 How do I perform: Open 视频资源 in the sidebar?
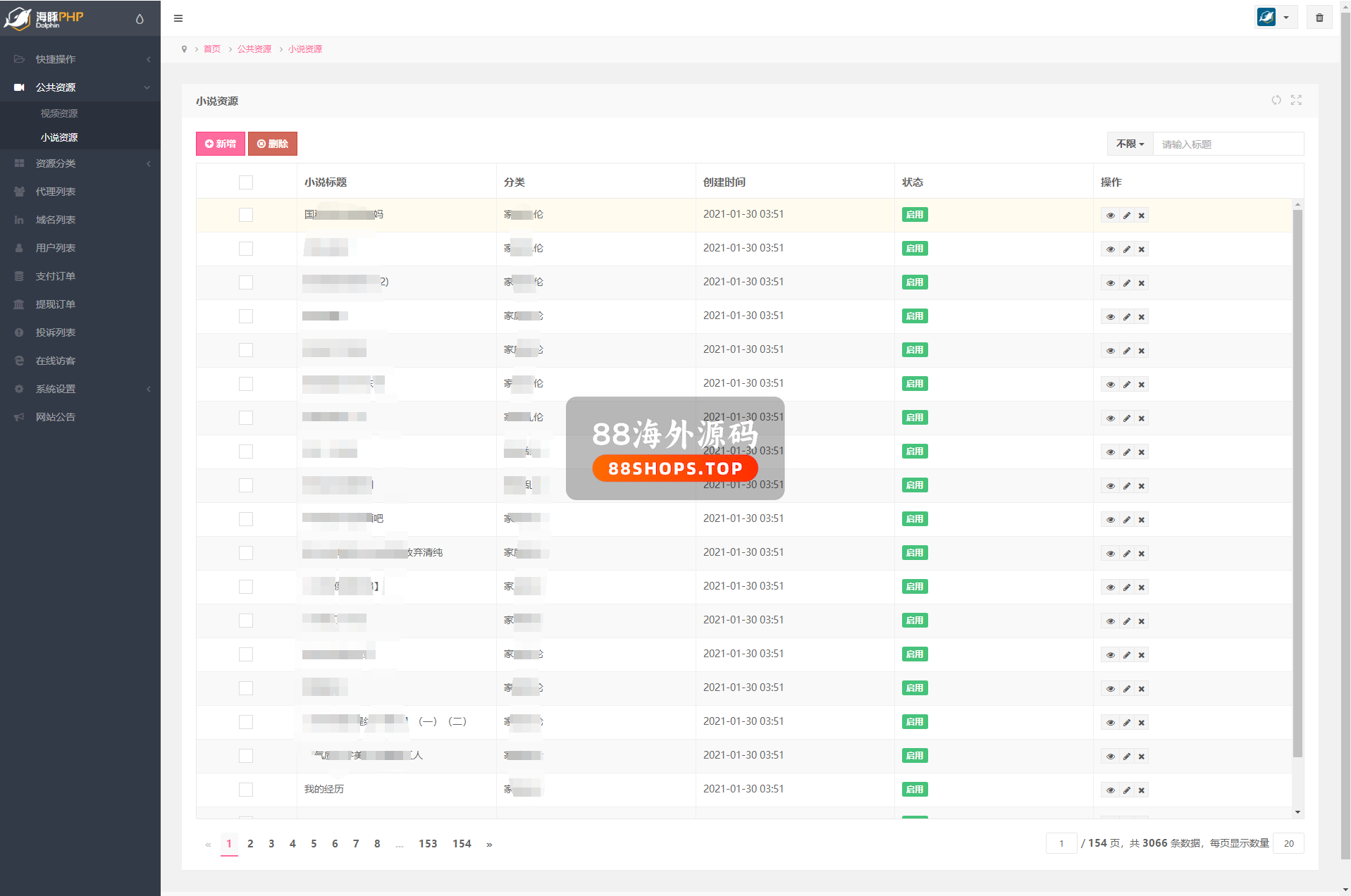tap(59, 113)
